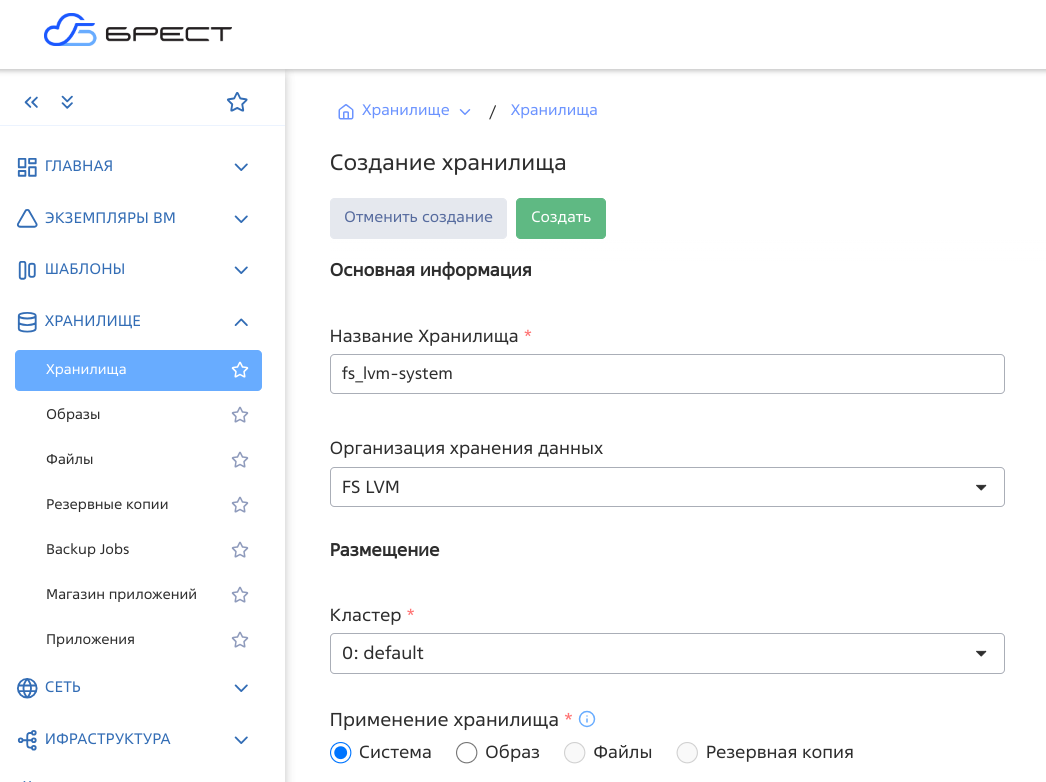Select the Образ radio button
The width and height of the screenshot is (1046, 782).
466,751
